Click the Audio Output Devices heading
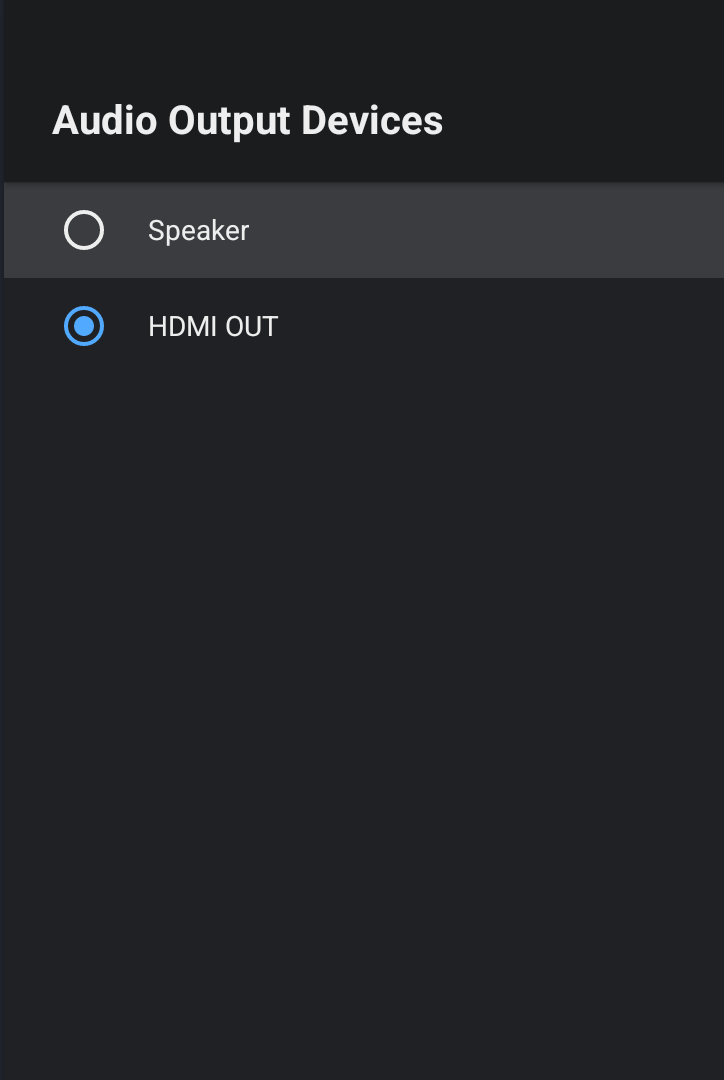 [247, 121]
